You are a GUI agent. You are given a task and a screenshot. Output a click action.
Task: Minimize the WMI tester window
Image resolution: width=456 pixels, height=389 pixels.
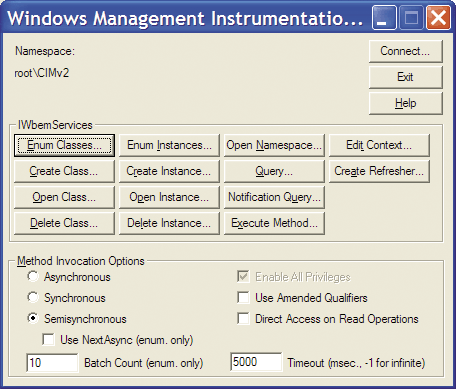click(x=384, y=18)
